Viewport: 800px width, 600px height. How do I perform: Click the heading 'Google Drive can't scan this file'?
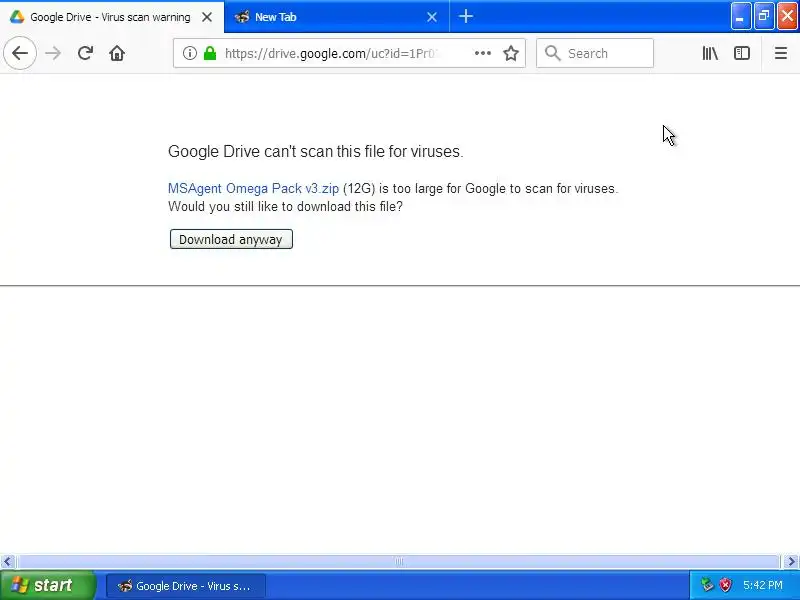[x=315, y=152]
